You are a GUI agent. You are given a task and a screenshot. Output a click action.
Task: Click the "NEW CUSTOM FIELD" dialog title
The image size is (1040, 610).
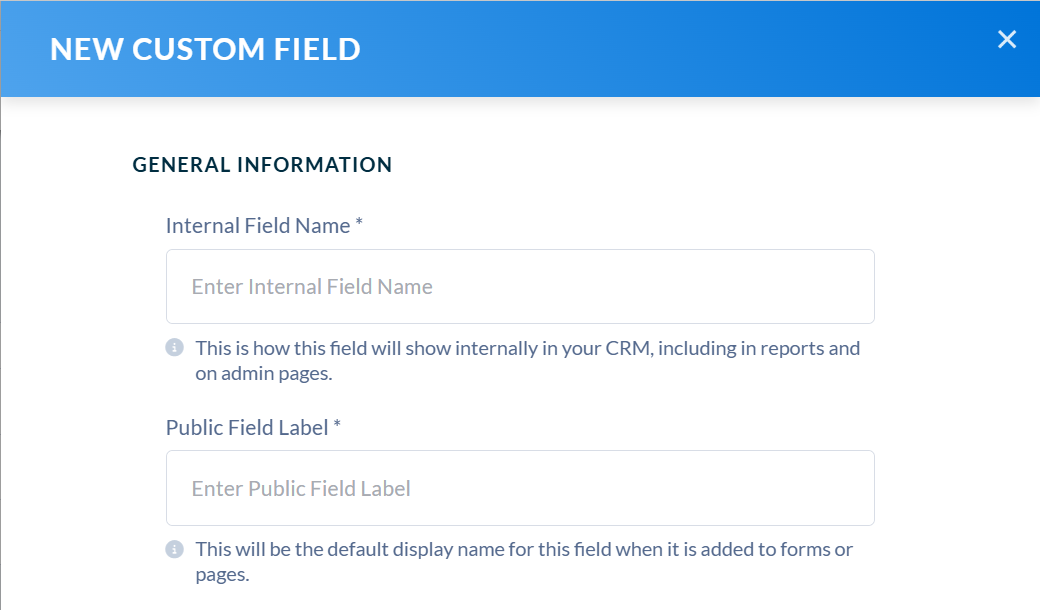(205, 49)
